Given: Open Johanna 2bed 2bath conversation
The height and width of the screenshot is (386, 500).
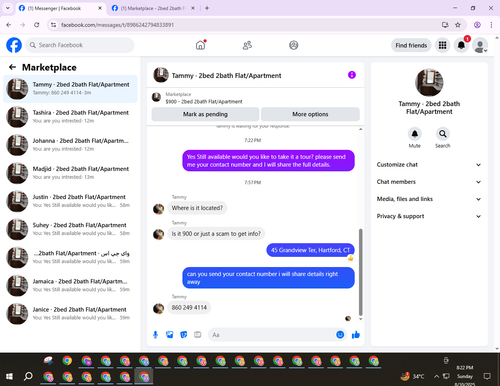Looking at the screenshot, I should (70, 145).
